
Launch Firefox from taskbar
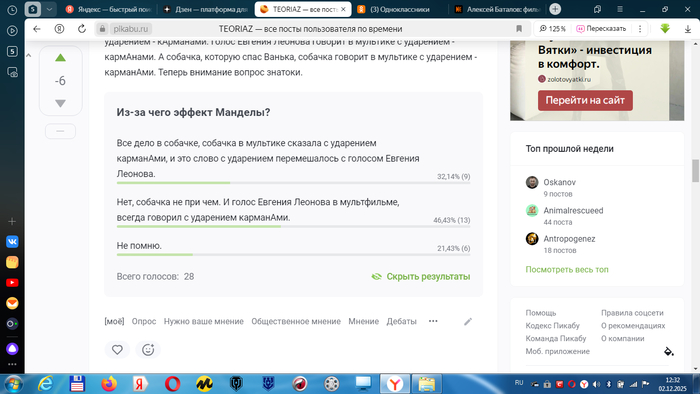[109, 384]
